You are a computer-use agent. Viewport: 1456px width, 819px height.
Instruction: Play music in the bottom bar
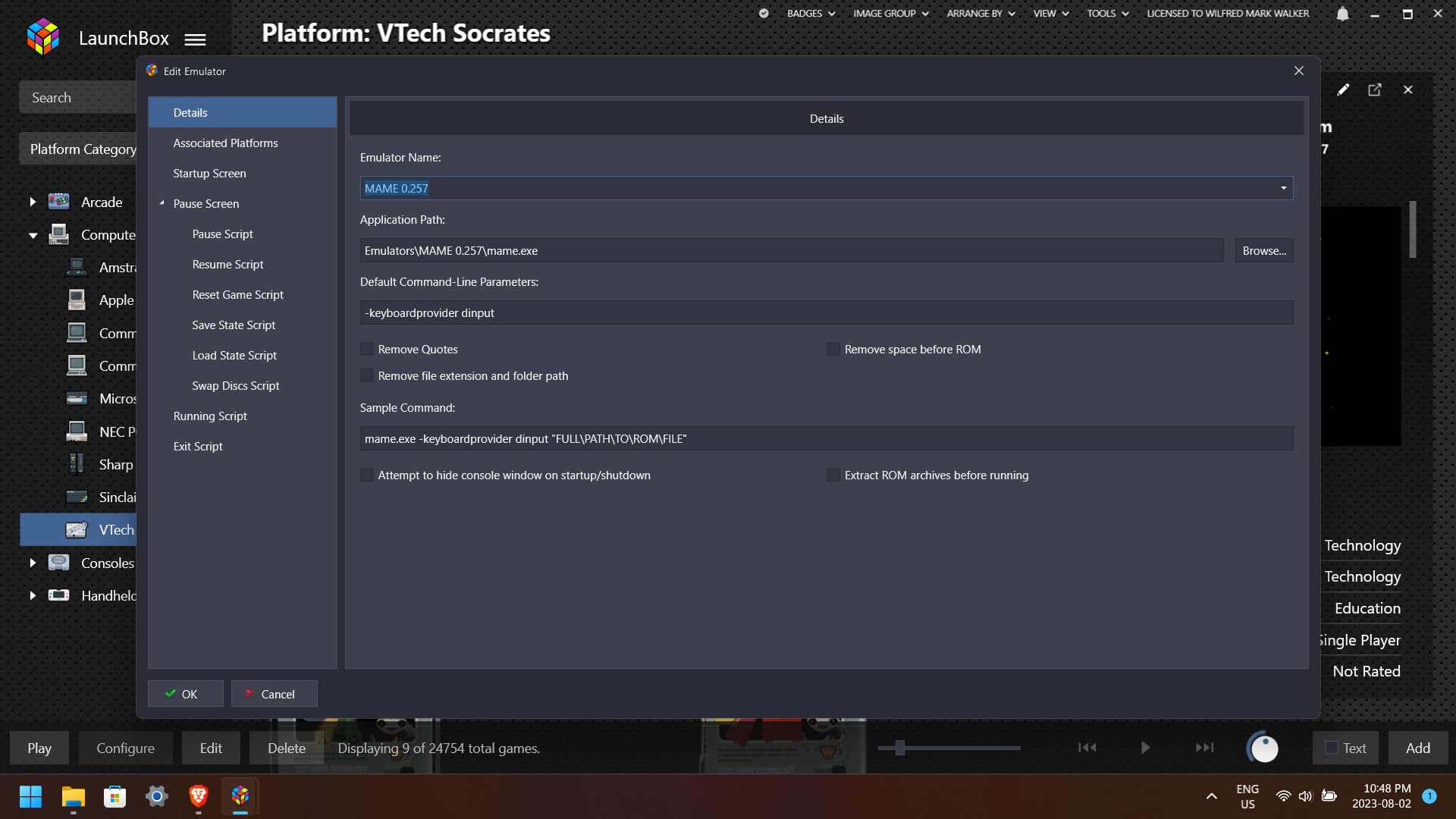tap(1145, 748)
